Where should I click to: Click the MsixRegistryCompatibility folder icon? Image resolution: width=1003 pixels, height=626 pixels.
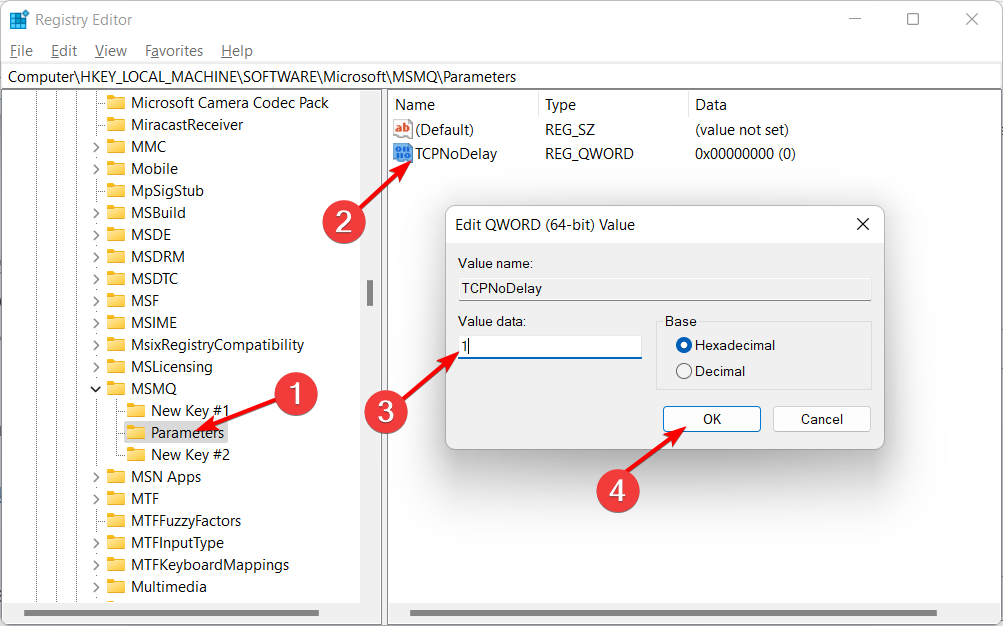(x=116, y=345)
